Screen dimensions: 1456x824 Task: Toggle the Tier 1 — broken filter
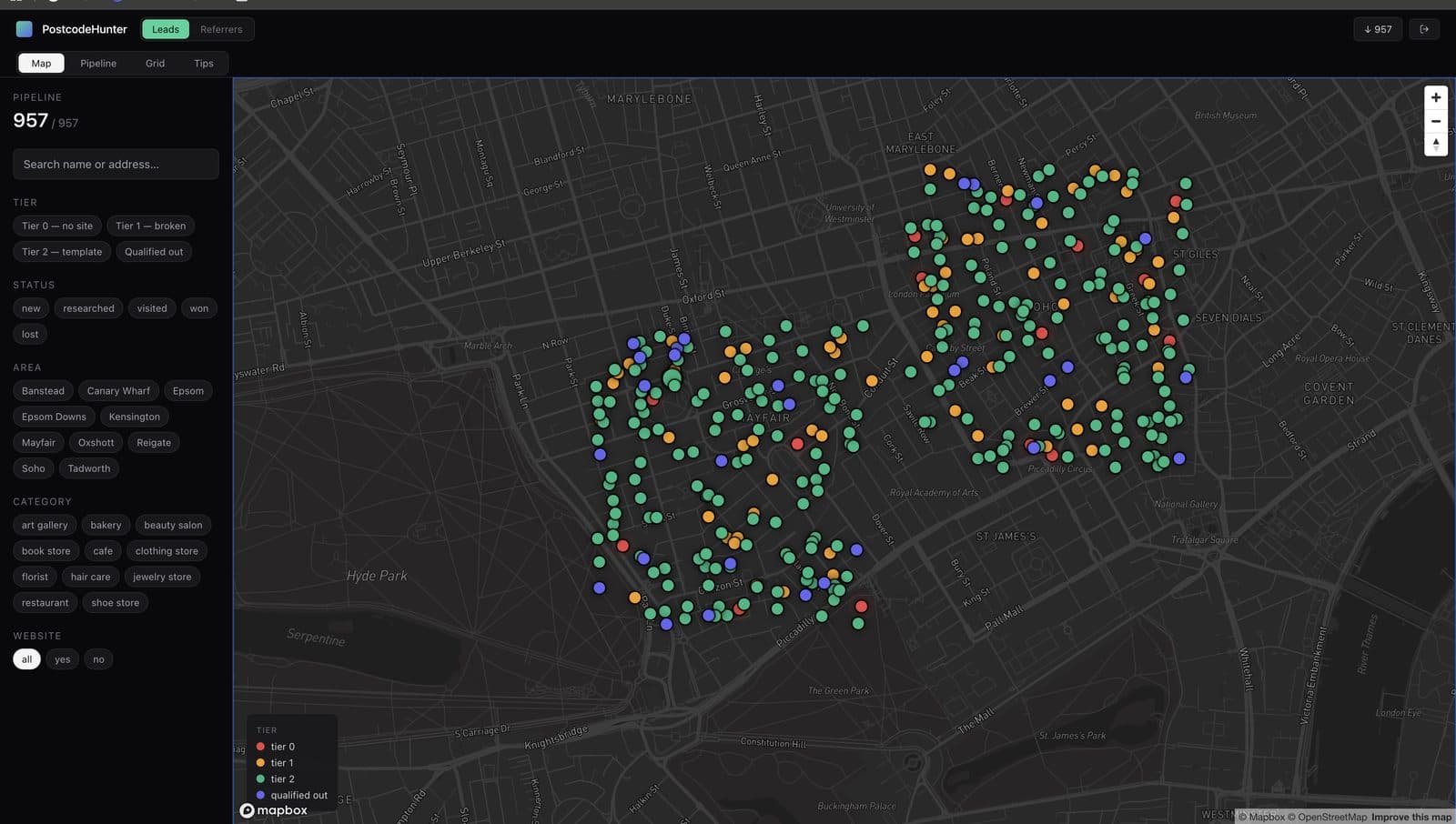click(150, 226)
